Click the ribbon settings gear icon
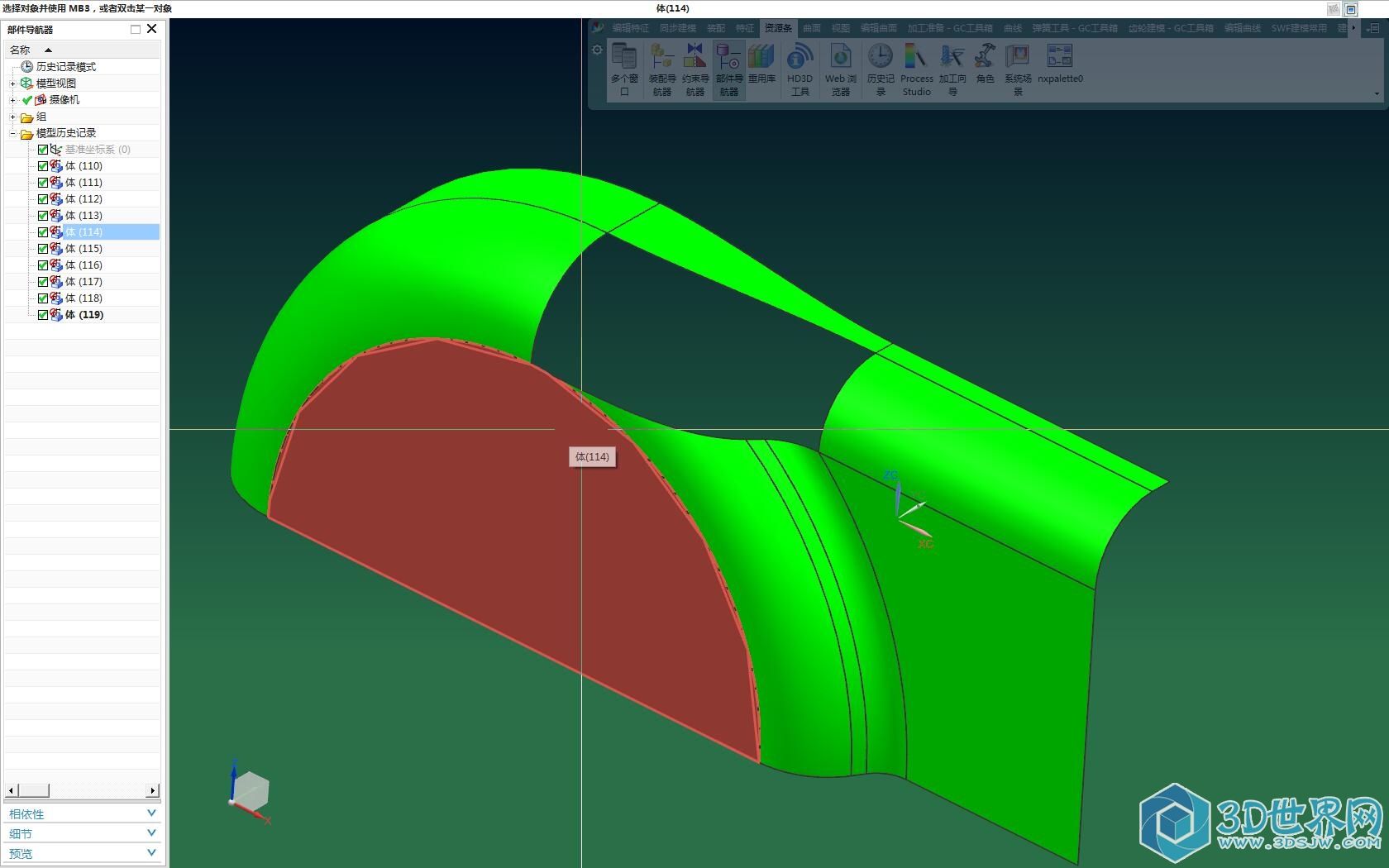 click(x=597, y=50)
